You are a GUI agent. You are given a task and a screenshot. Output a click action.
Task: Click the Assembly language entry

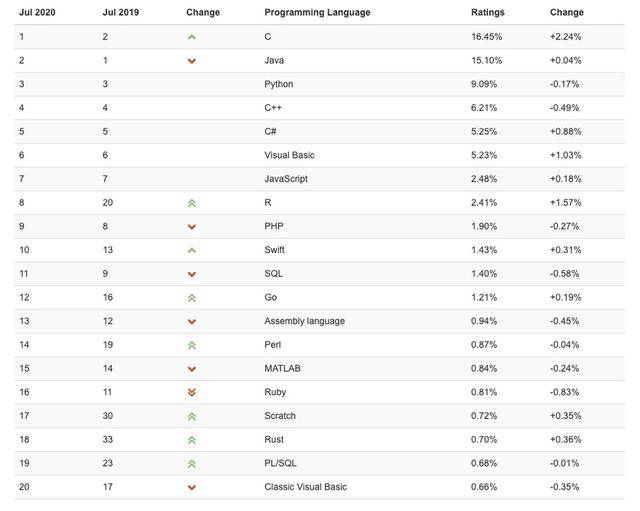304,321
